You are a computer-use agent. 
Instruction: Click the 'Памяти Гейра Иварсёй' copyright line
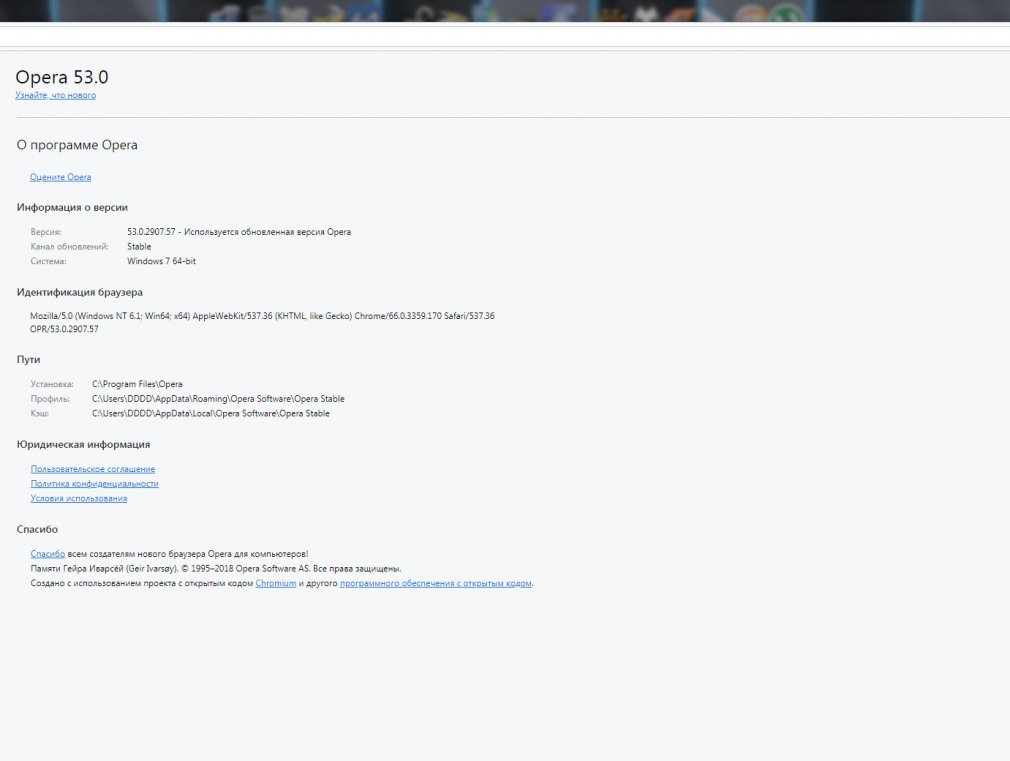pos(216,569)
